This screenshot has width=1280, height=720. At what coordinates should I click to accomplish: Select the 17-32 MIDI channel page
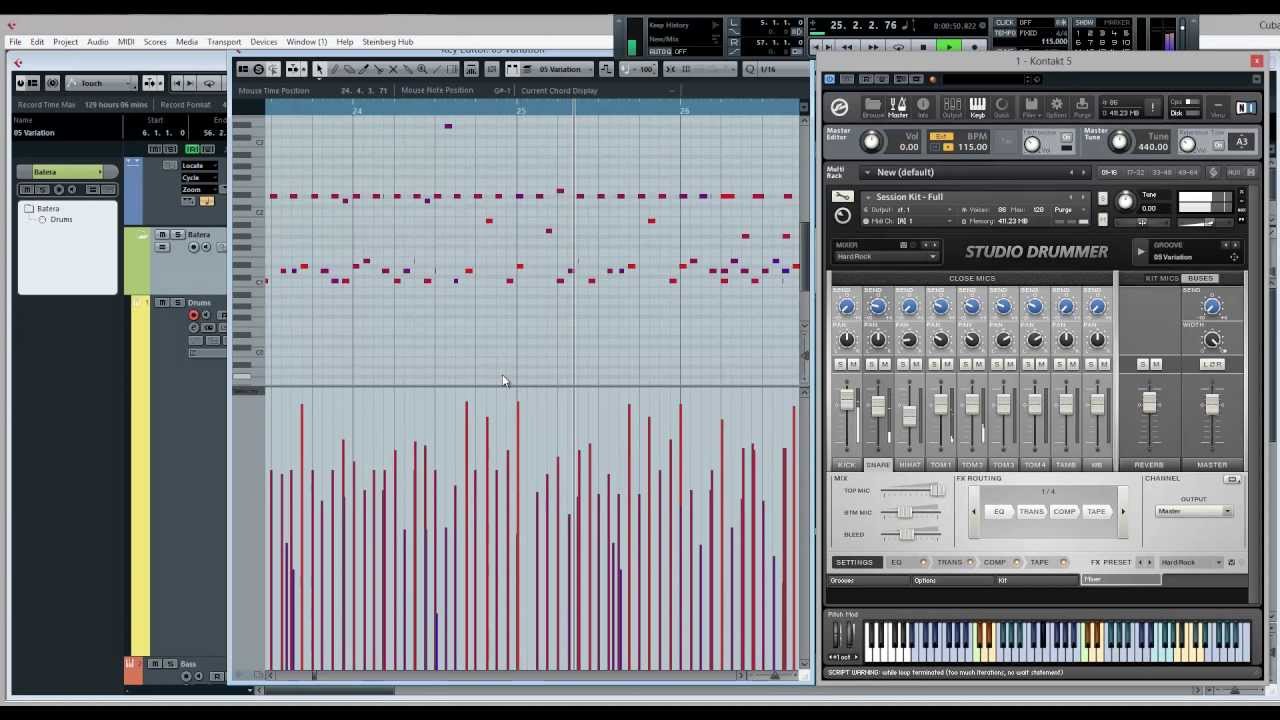click(1135, 172)
